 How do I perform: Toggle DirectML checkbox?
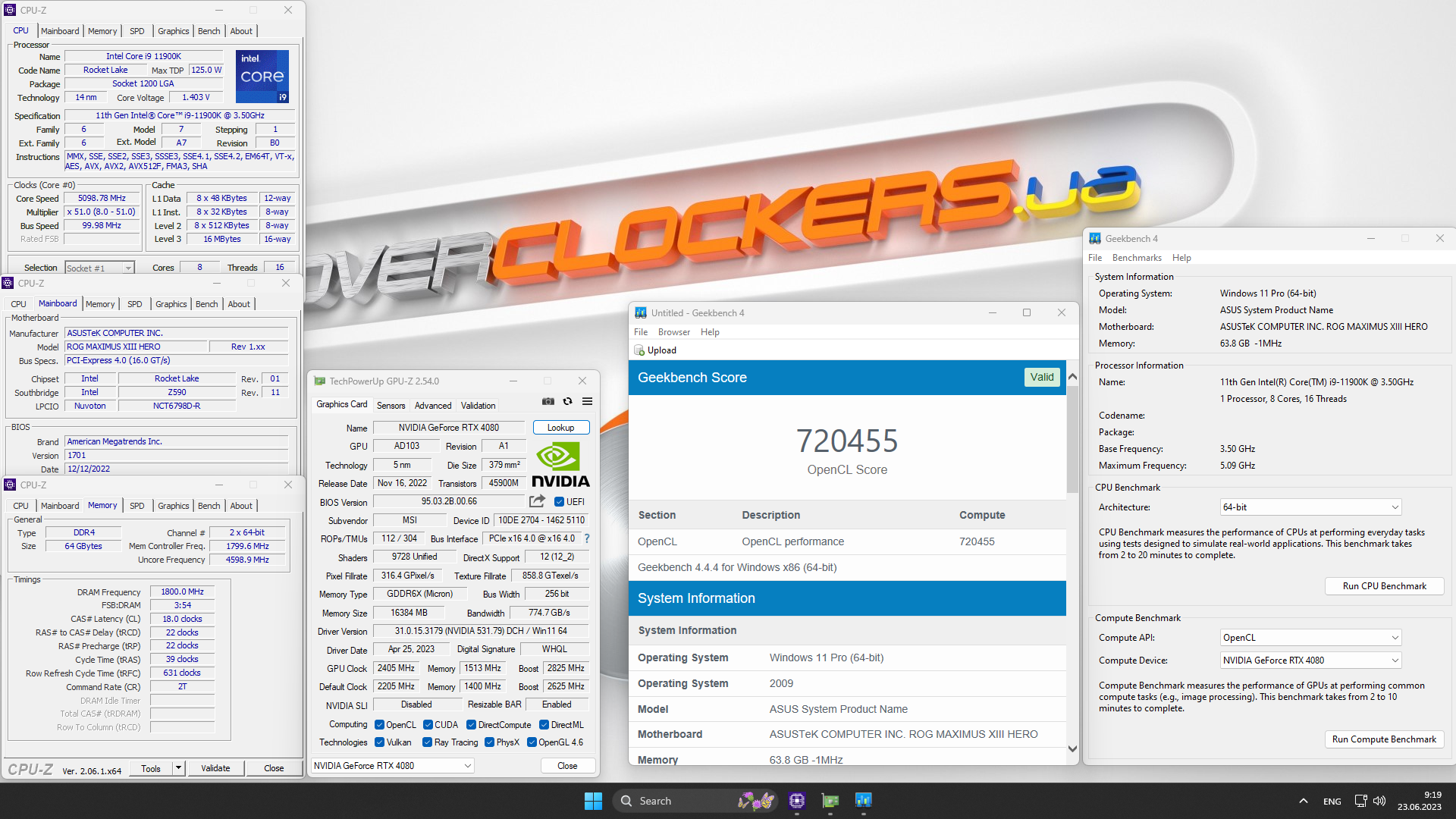(x=544, y=725)
